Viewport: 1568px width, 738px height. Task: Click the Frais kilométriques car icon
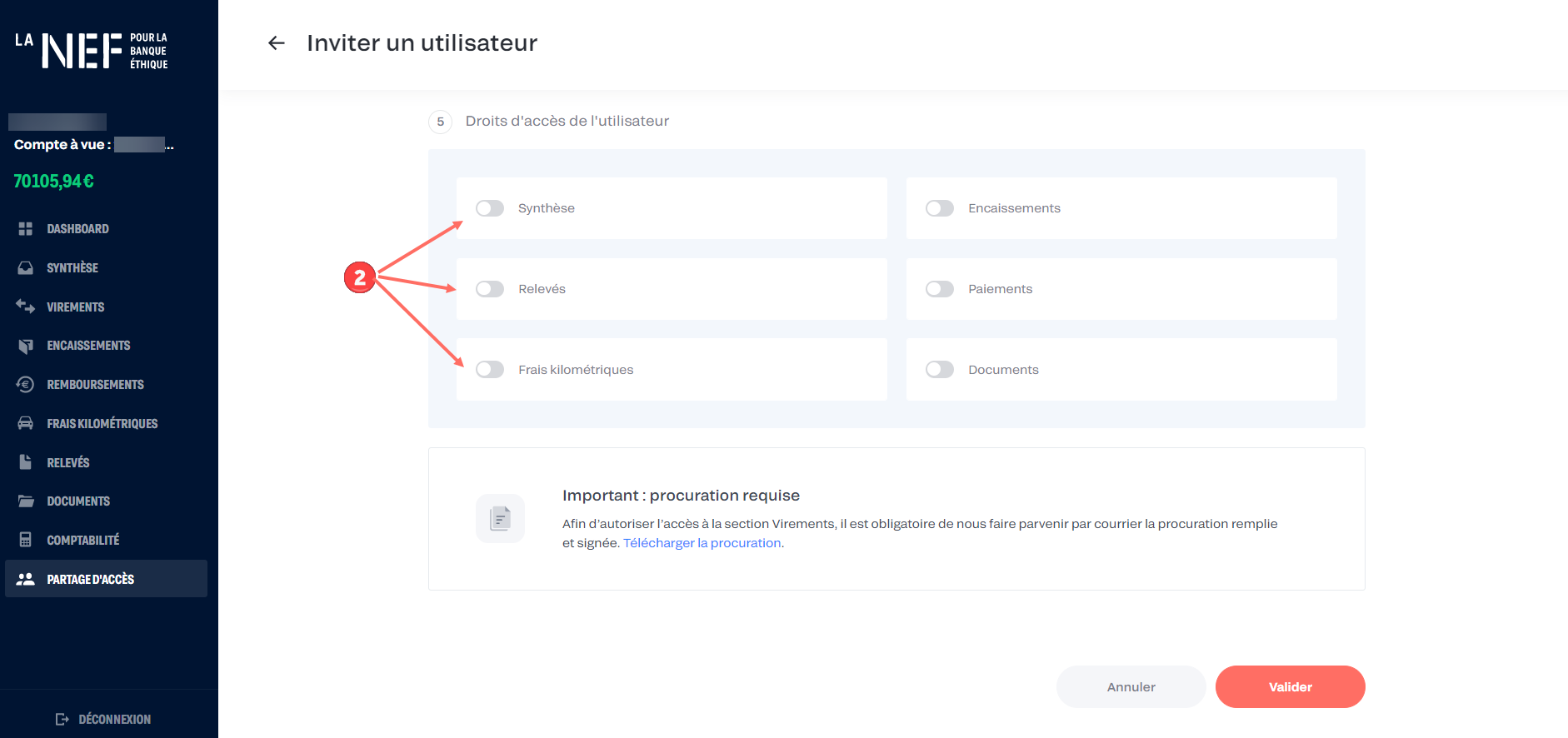pyautogui.click(x=26, y=423)
